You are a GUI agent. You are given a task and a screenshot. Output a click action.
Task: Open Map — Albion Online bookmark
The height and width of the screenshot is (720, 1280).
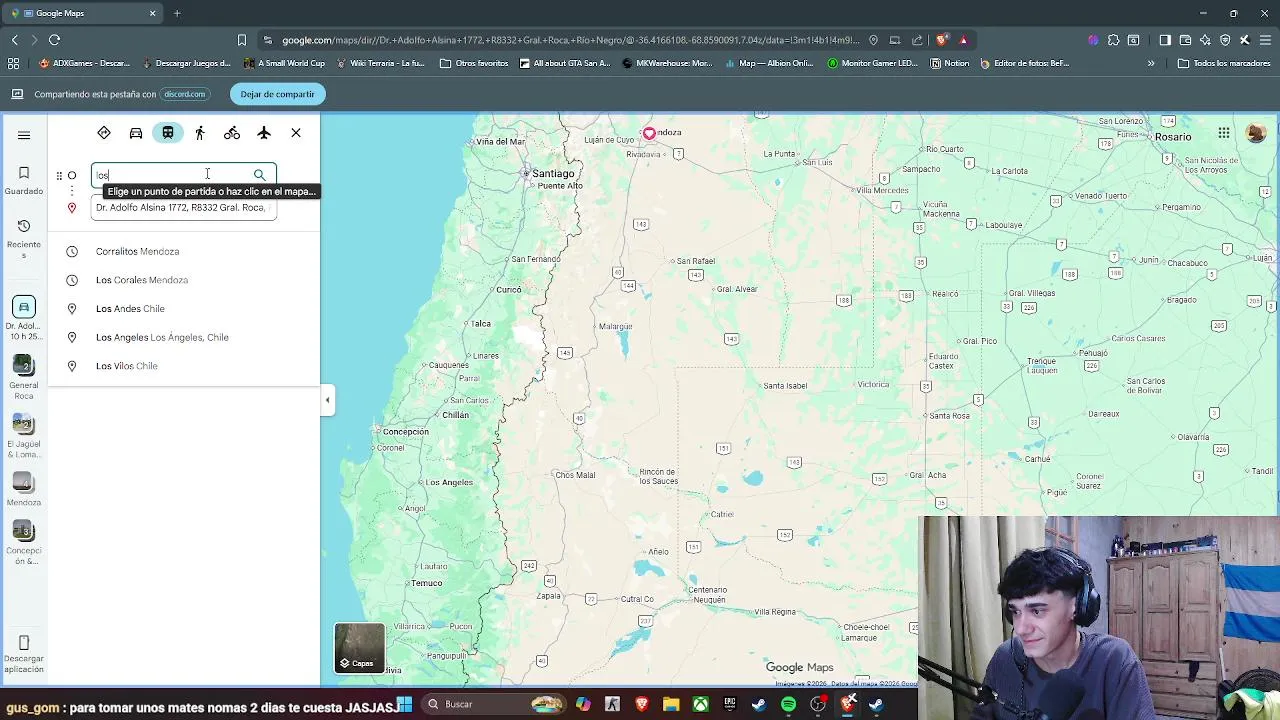coord(769,63)
